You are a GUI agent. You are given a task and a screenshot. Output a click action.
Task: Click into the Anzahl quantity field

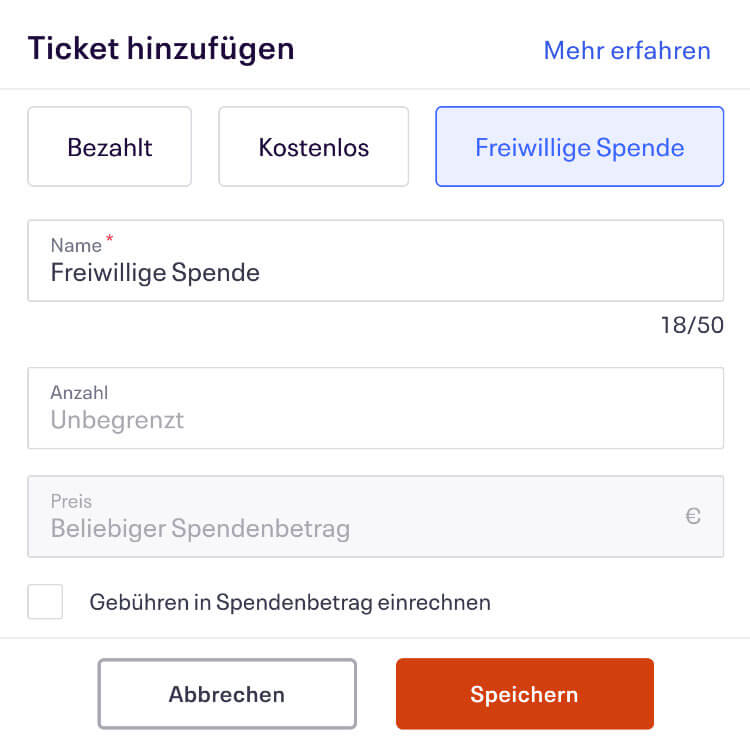coord(375,408)
